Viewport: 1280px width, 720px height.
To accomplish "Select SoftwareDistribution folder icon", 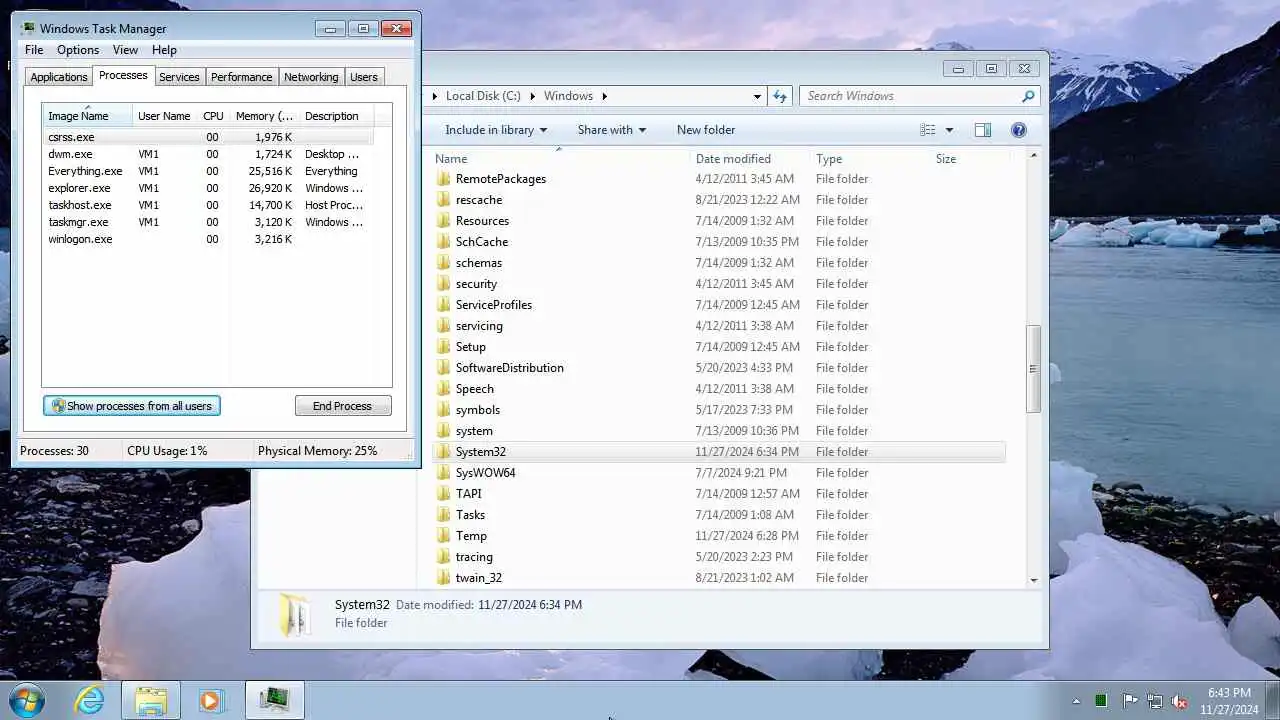I will tap(444, 368).
